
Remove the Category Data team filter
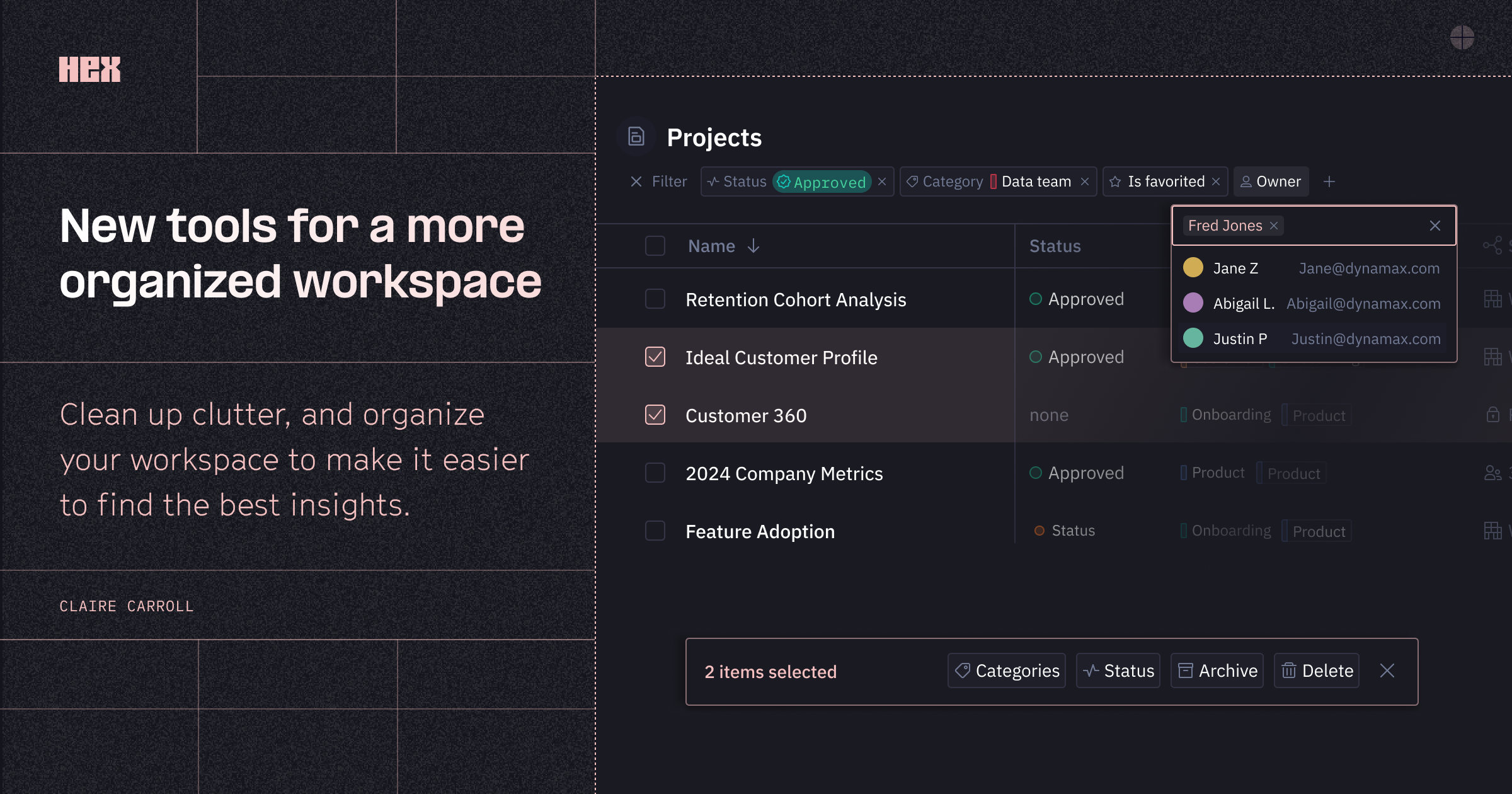(x=1085, y=181)
